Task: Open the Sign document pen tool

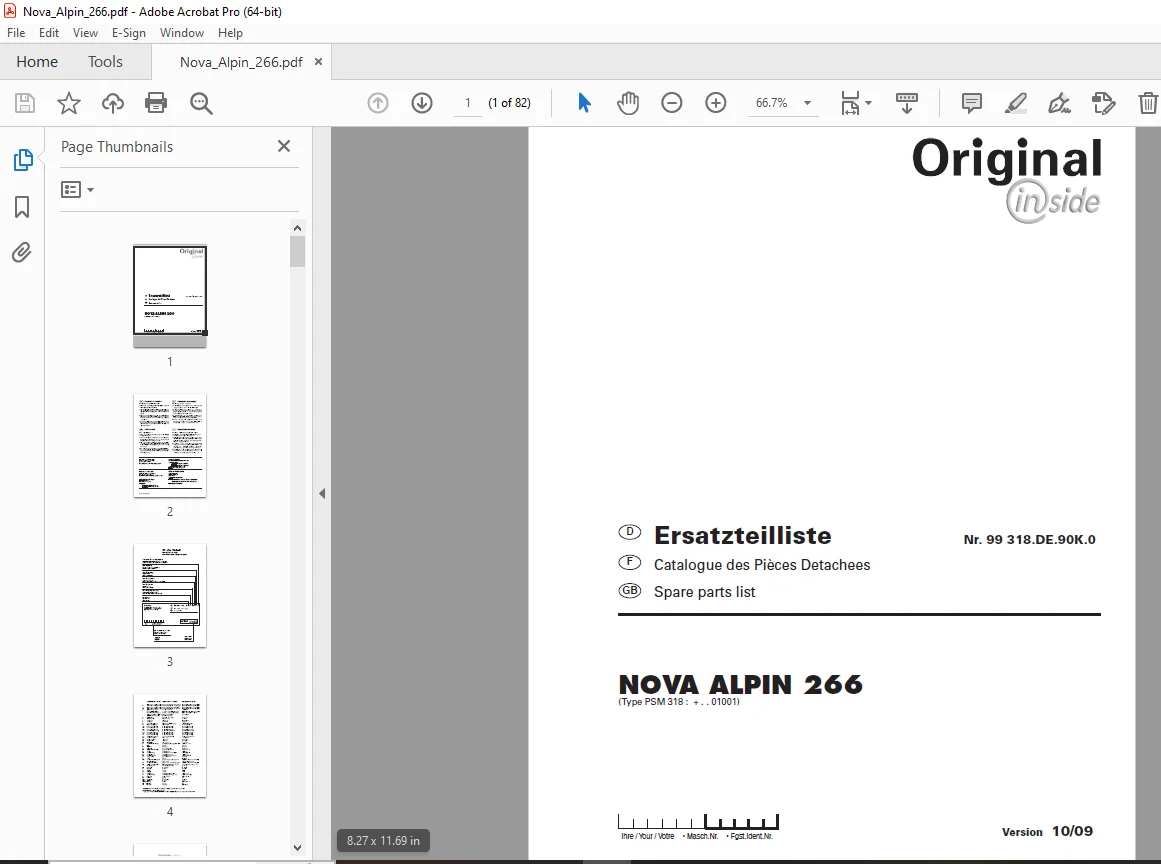Action: [1060, 103]
